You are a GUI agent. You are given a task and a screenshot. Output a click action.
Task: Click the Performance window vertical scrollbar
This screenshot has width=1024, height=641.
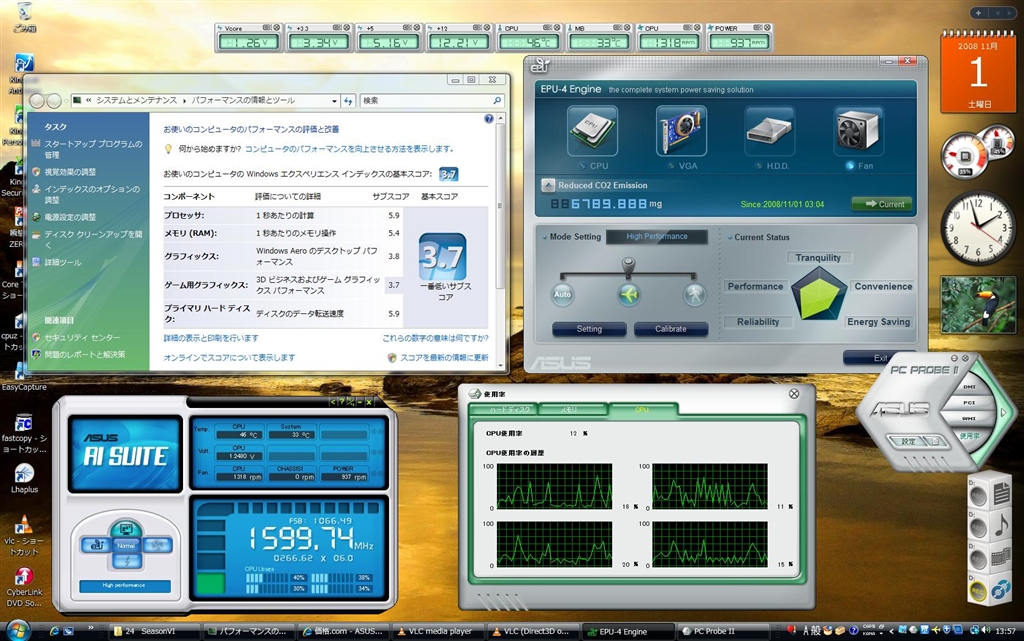click(x=500, y=205)
